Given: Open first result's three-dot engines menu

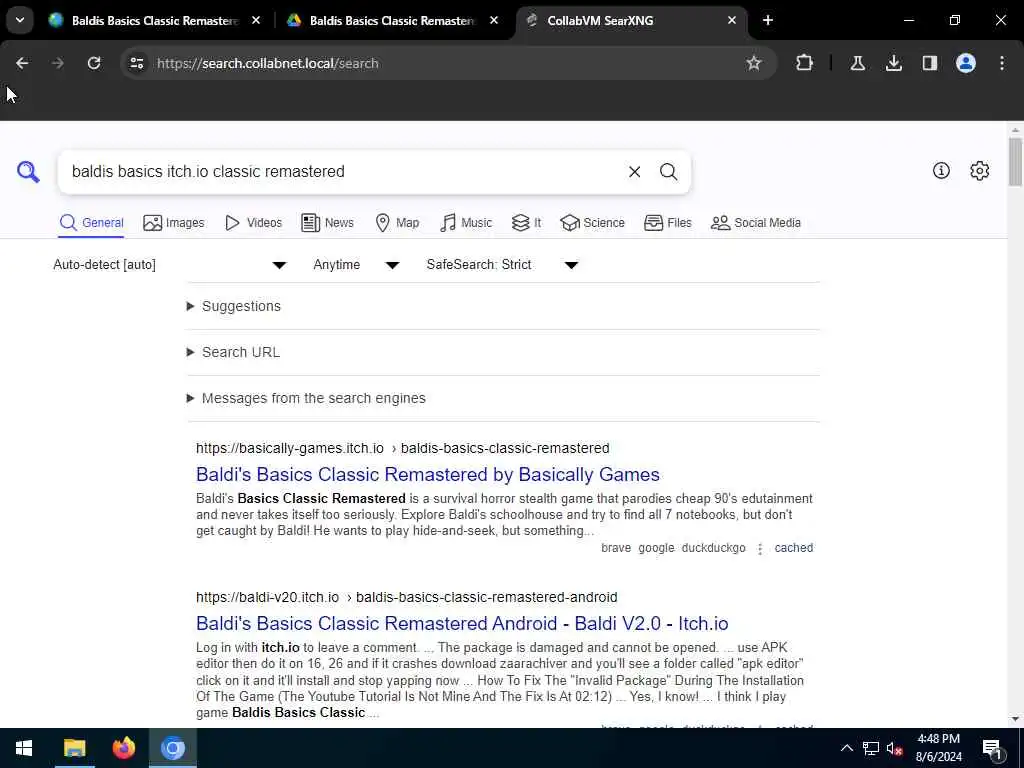Looking at the screenshot, I should (760, 549).
